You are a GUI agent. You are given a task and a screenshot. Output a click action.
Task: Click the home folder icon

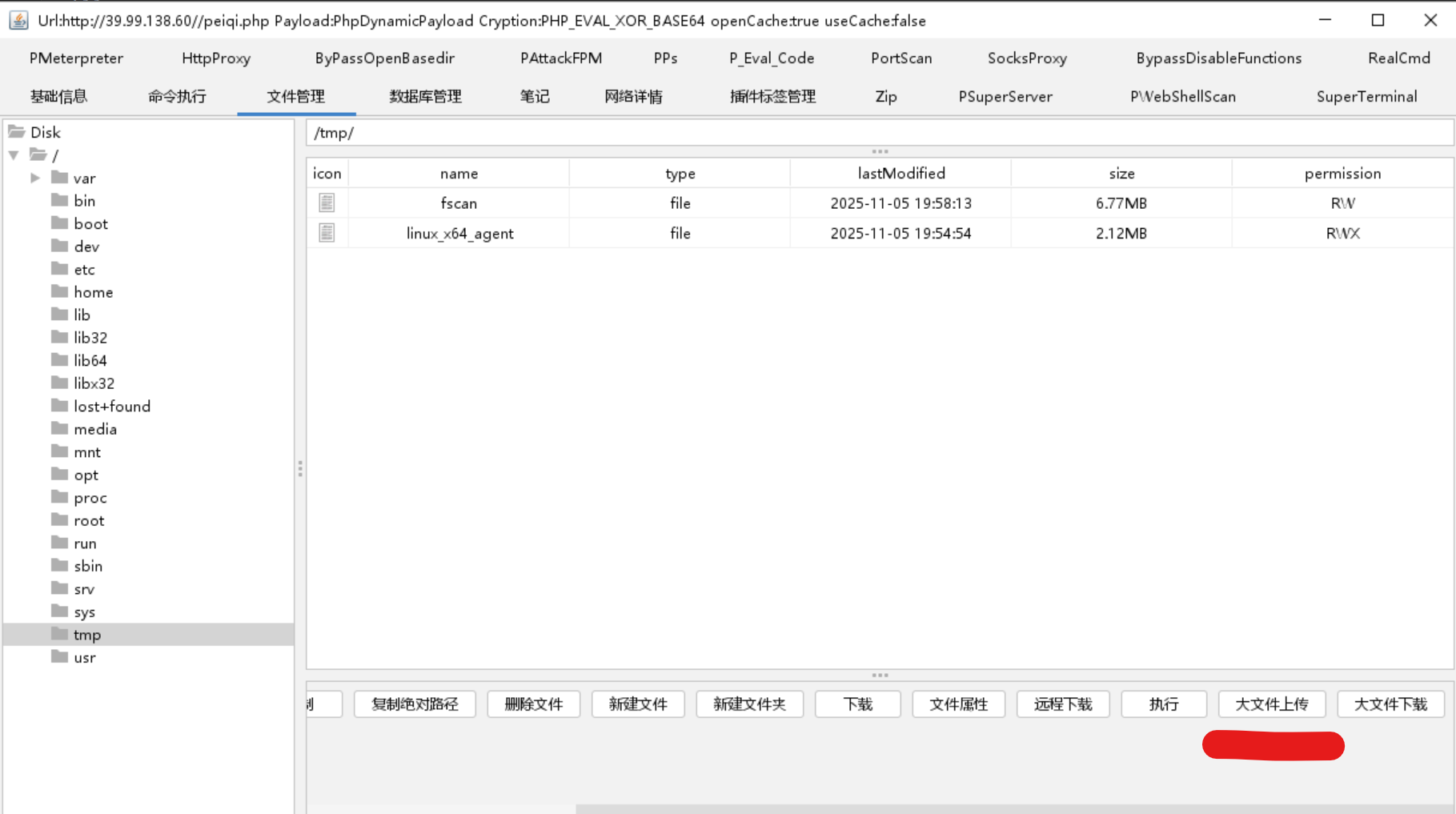point(59,291)
